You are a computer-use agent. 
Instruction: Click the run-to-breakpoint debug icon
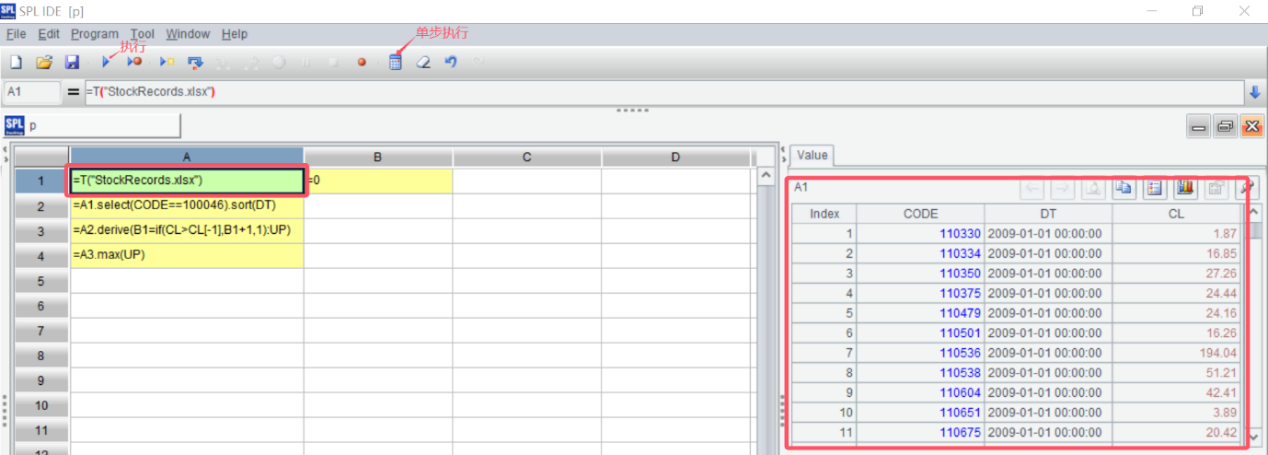tap(135, 62)
